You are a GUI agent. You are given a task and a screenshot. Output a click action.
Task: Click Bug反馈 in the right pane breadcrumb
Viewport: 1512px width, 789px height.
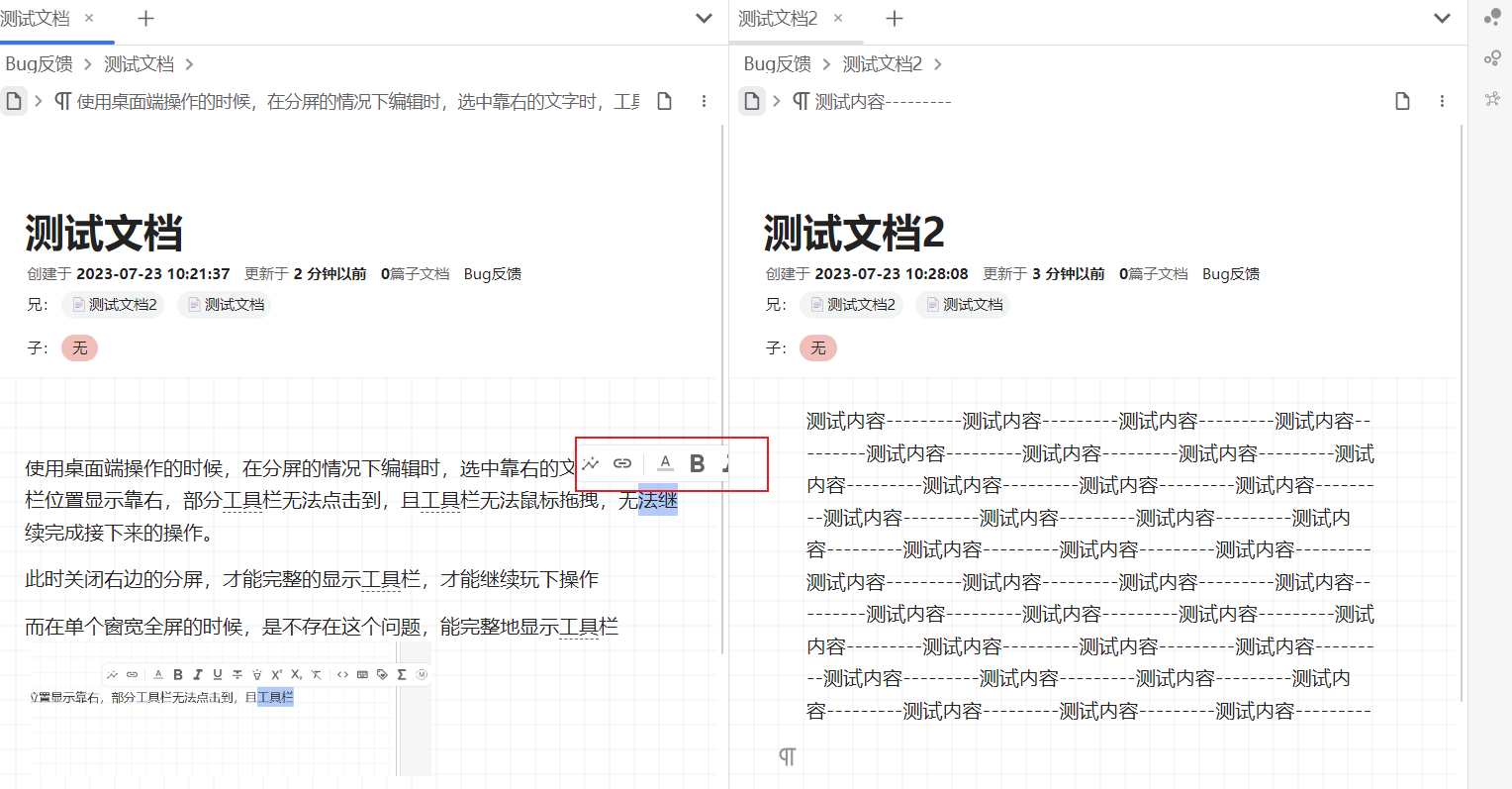pyautogui.click(x=777, y=64)
